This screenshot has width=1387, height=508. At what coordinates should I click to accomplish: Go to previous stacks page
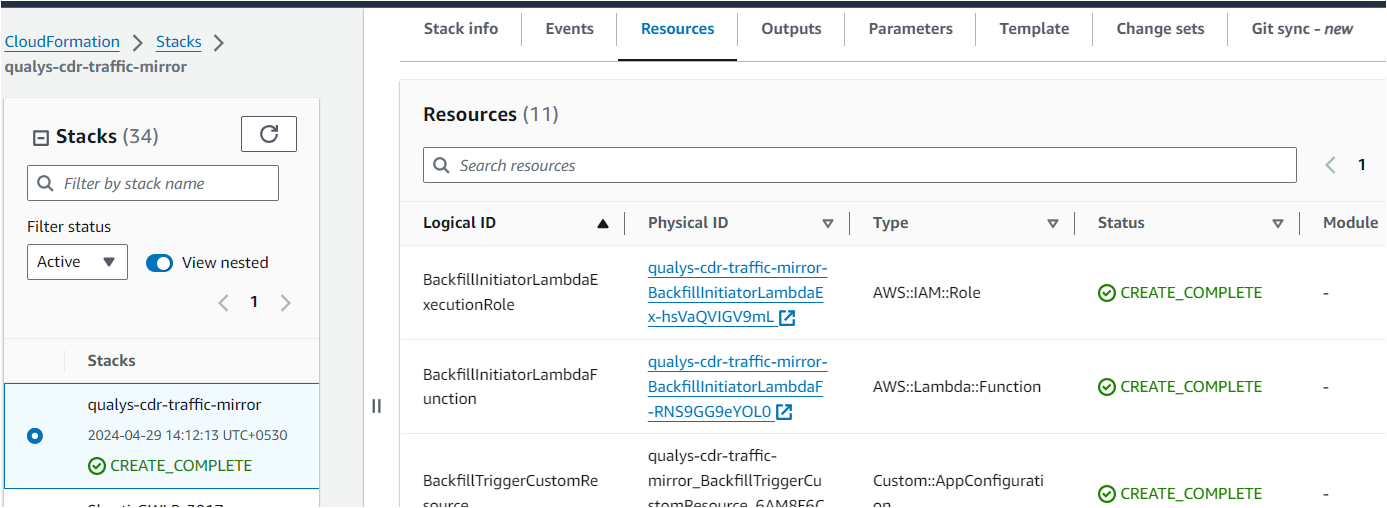(x=224, y=302)
